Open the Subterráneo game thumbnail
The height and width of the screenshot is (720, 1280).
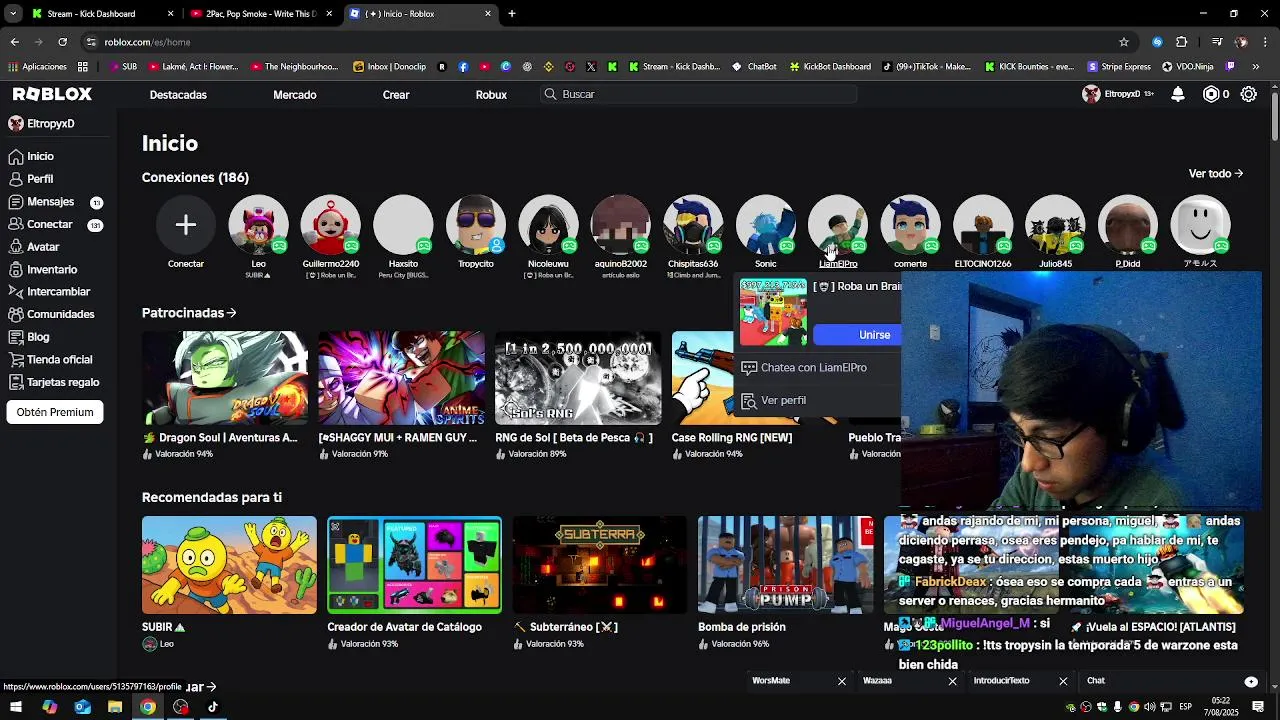point(600,565)
